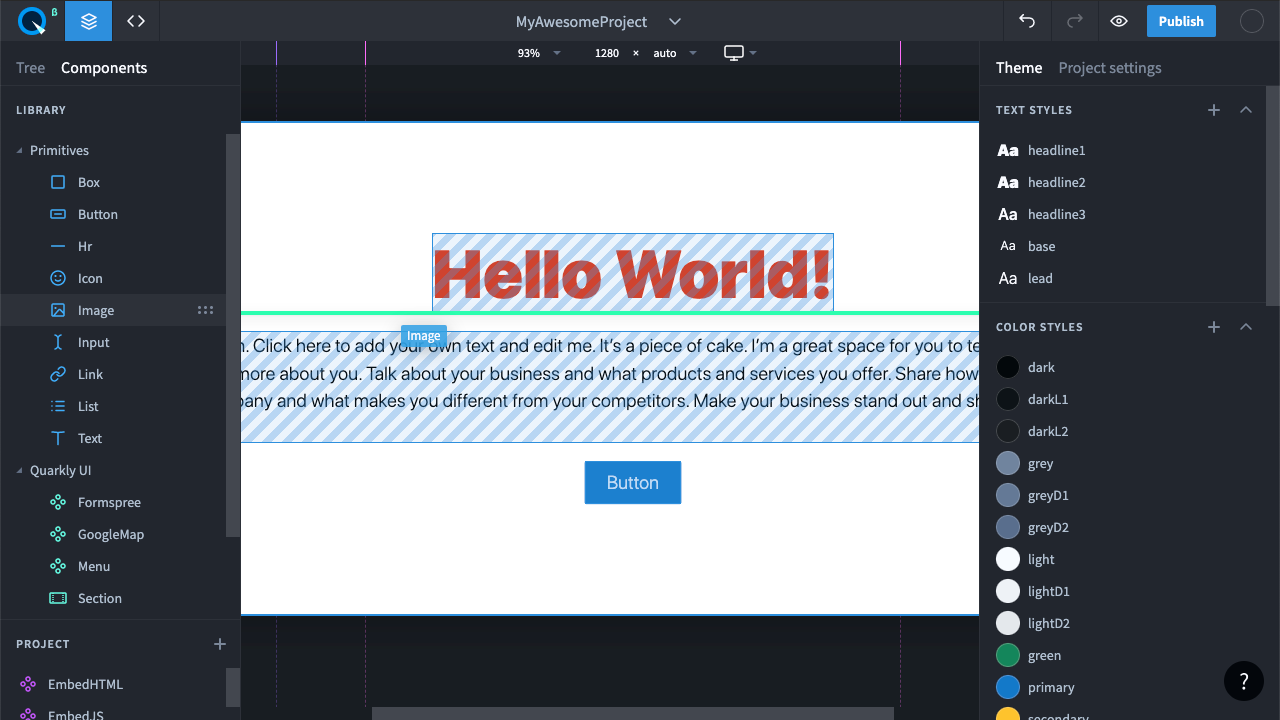Toggle preview mode with the eye icon
1280x720 pixels.
tap(1119, 21)
